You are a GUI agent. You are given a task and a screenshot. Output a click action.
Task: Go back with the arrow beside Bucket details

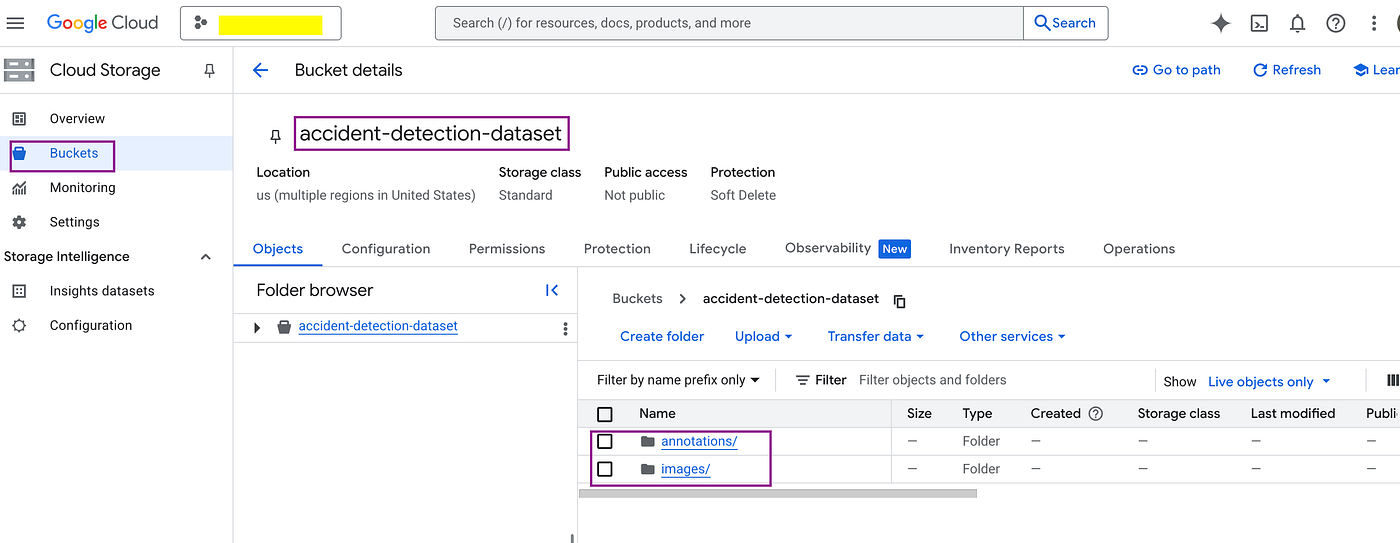(261, 70)
